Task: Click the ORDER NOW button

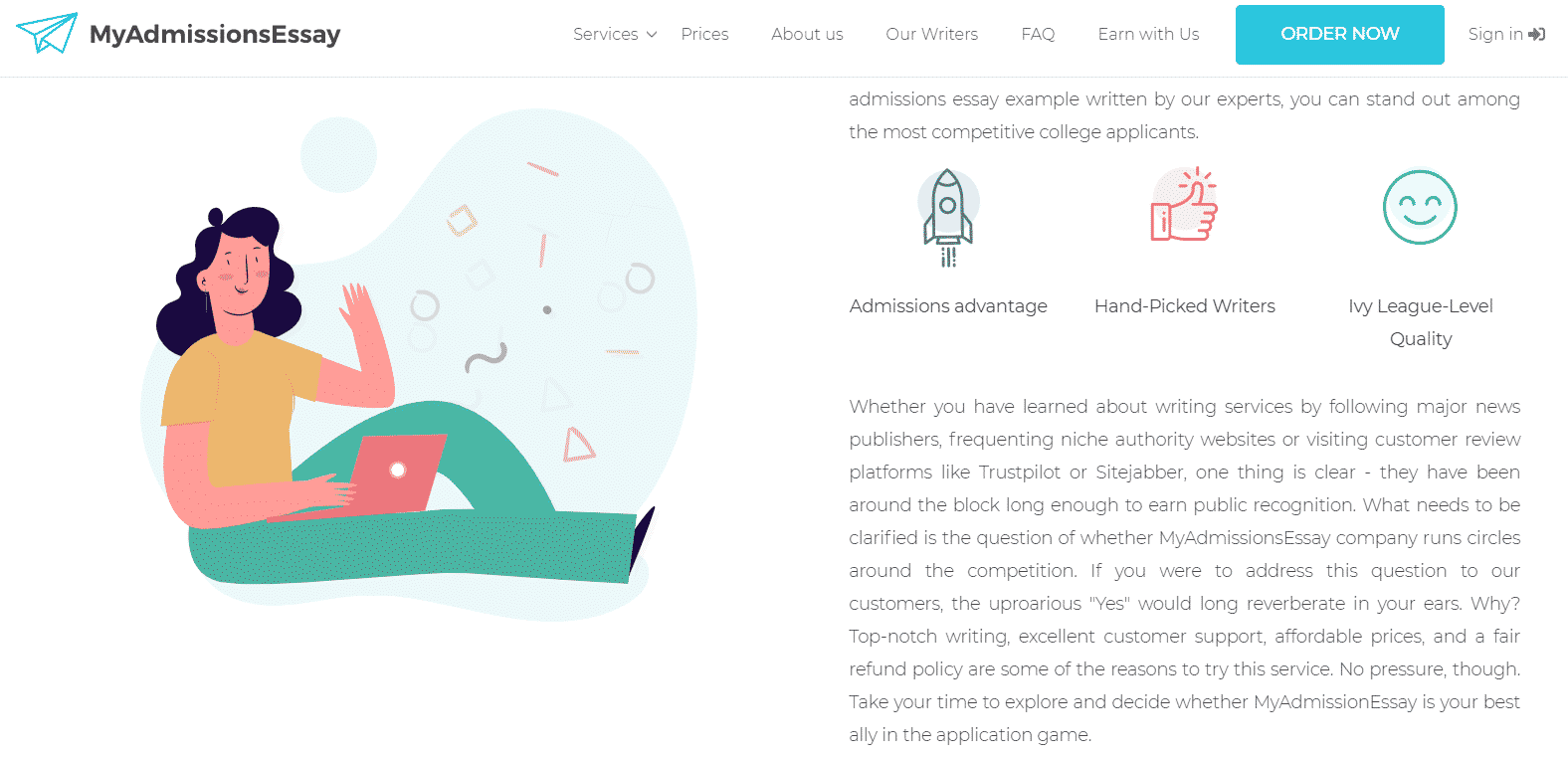Action: click(1339, 35)
